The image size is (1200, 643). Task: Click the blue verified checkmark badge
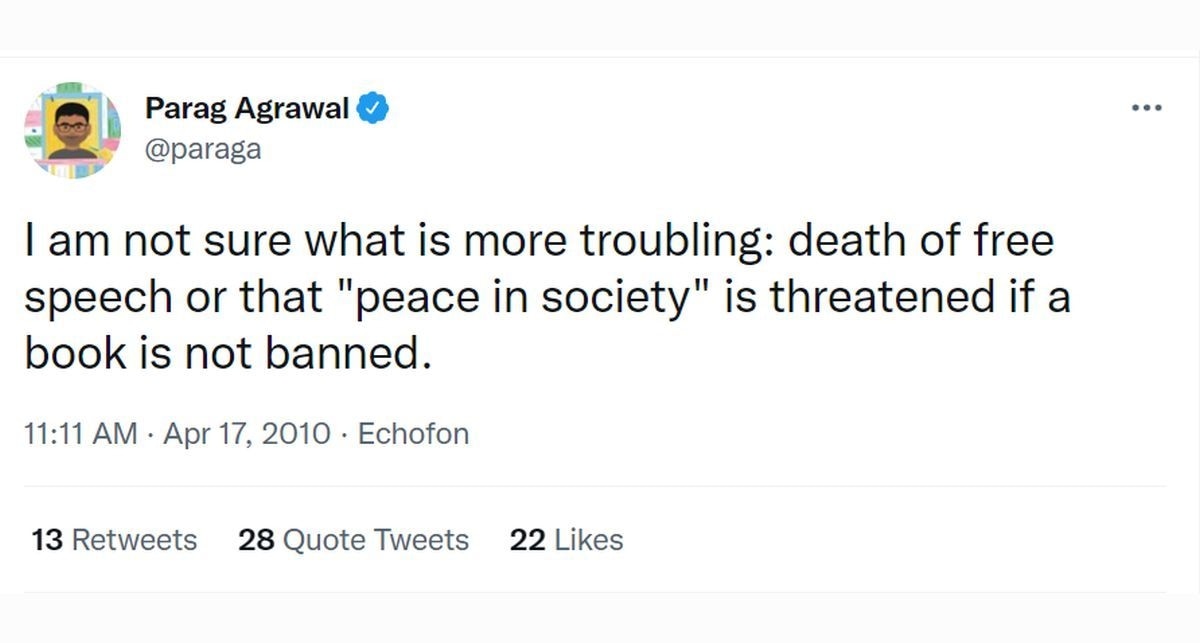click(373, 108)
